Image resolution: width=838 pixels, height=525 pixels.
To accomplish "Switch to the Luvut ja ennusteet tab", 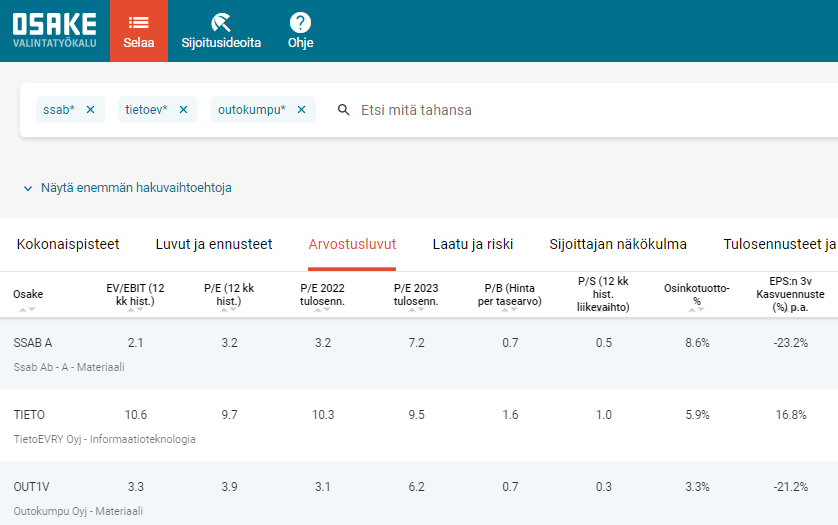I will 214,244.
